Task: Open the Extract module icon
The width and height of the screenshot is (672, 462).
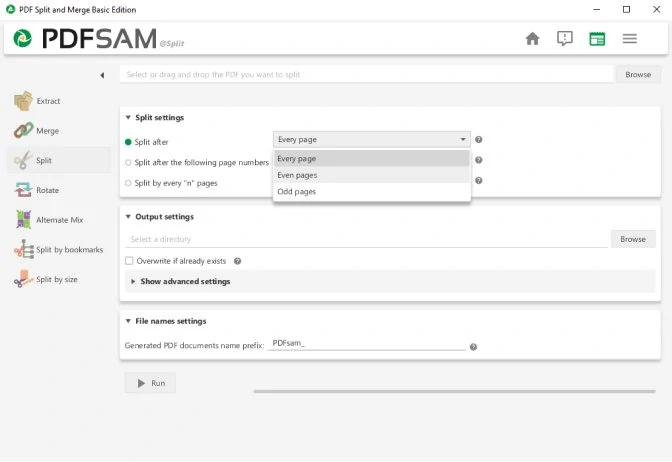Action: 23,101
